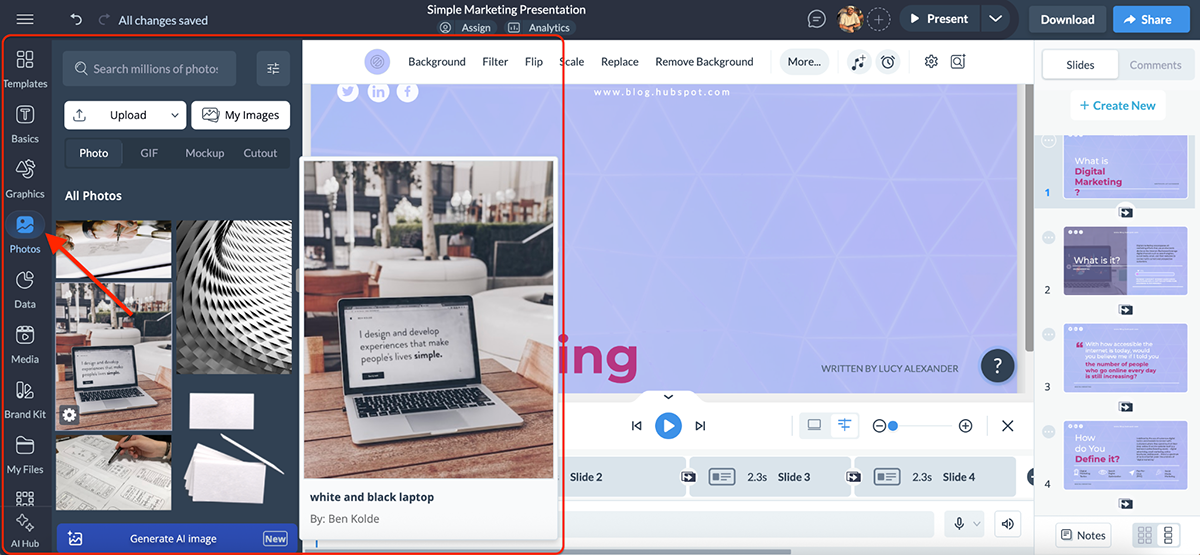This screenshot has height=555, width=1200.
Task: Open the Graphics sidebar panel
Action: (25, 177)
